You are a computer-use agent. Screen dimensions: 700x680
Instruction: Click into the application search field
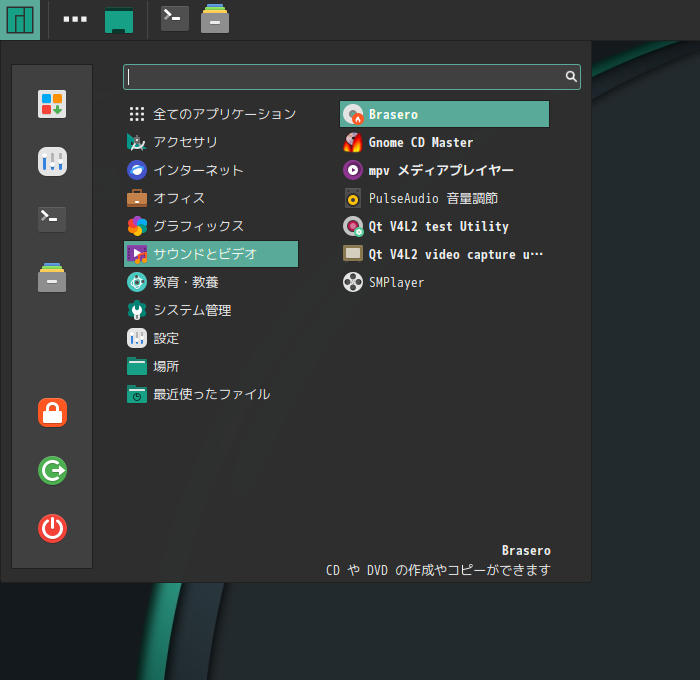point(352,77)
